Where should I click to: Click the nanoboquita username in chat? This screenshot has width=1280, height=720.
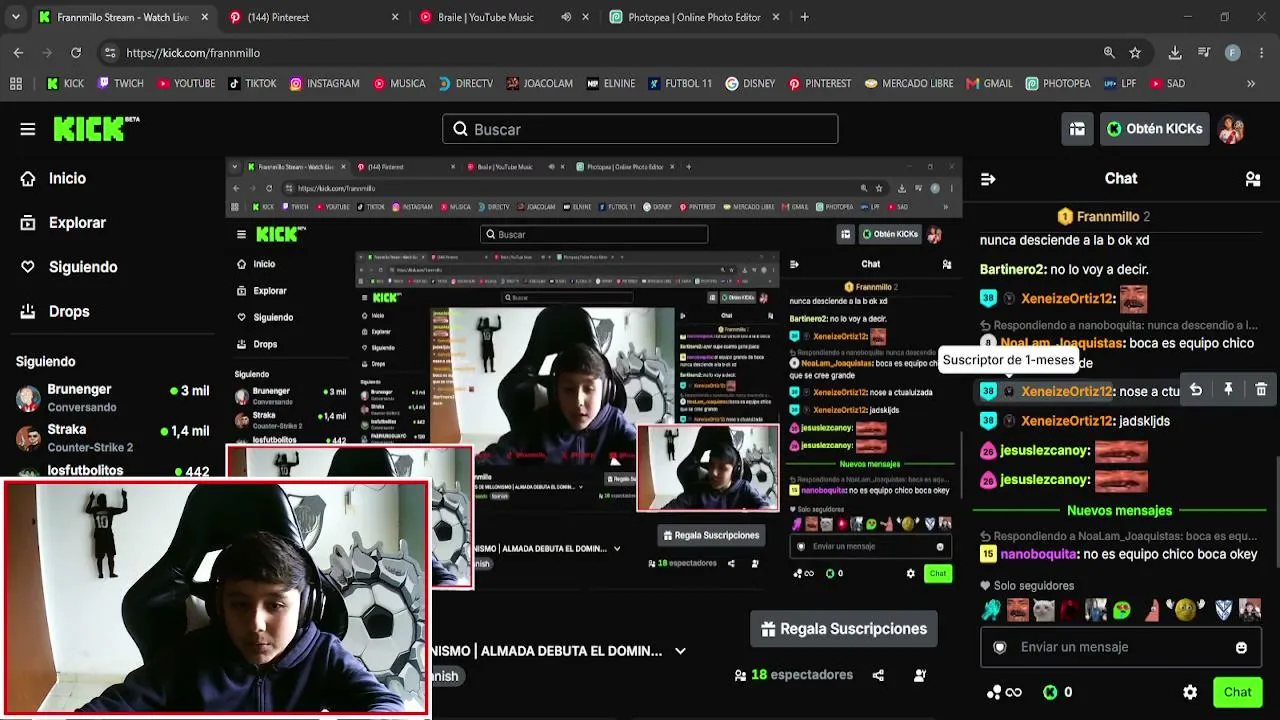point(1039,554)
